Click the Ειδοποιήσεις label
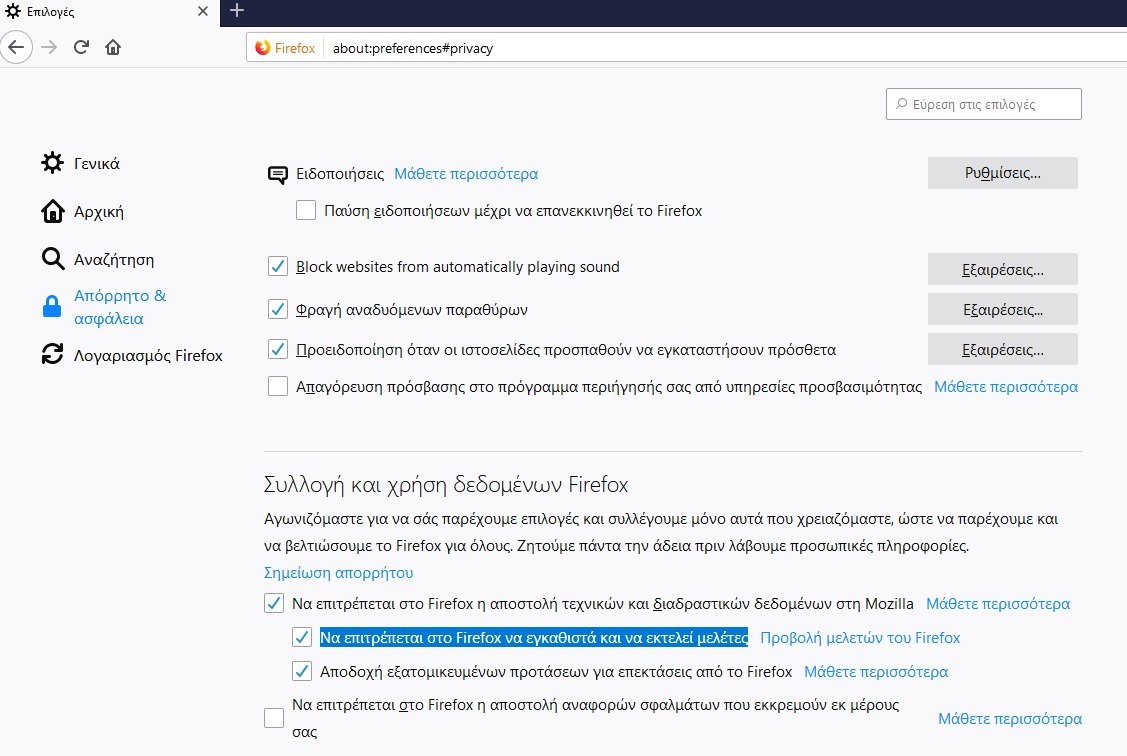 tap(340, 174)
